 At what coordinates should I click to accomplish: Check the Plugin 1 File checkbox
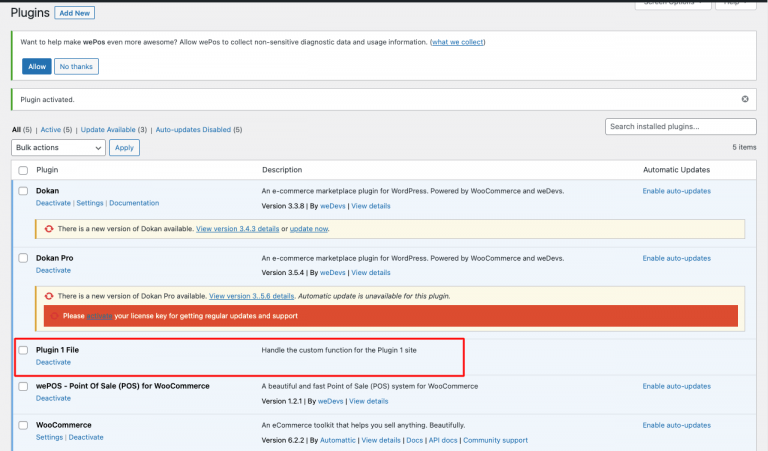(x=23, y=350)
